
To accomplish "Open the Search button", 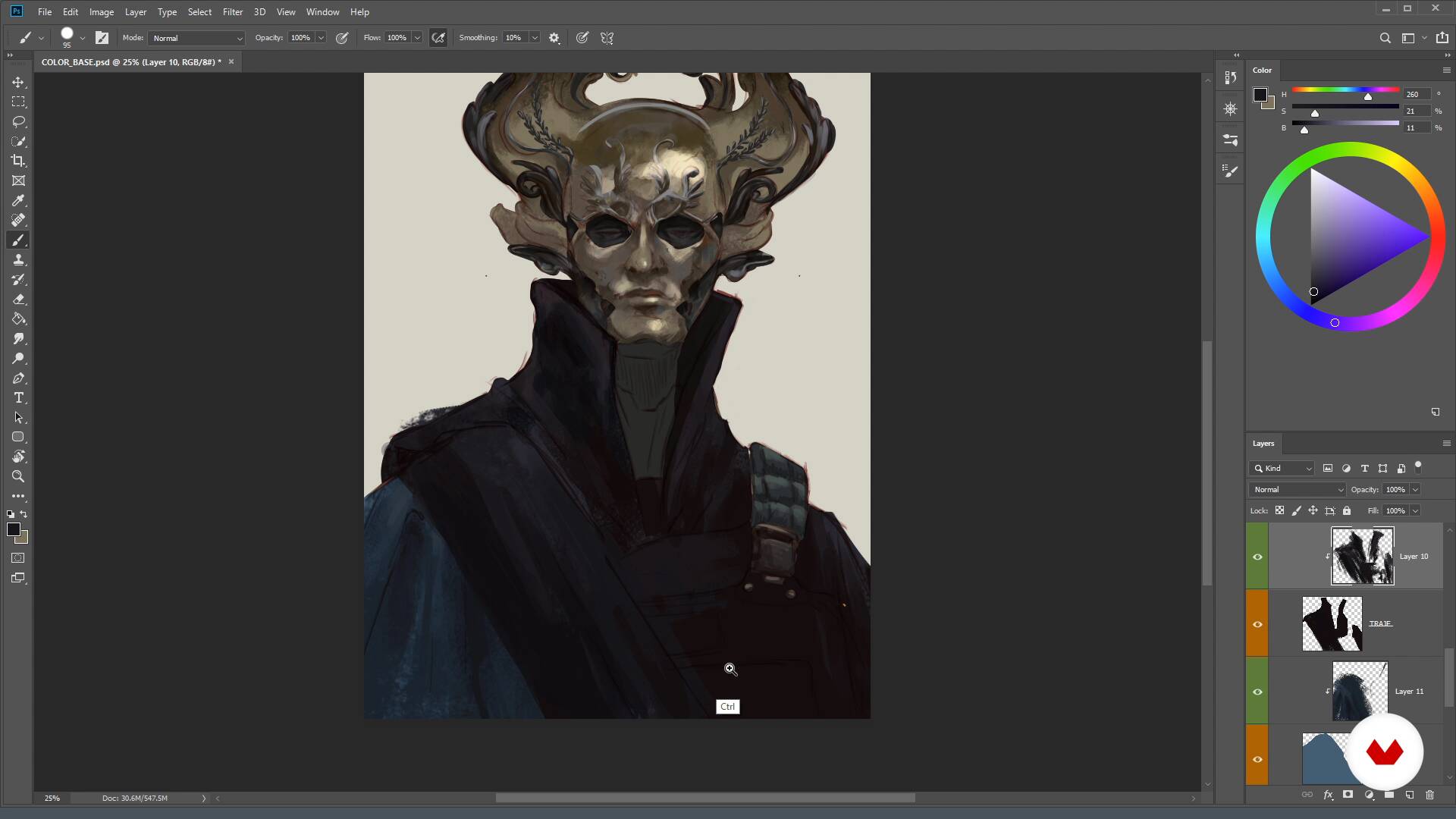I will click(1385, 38).
